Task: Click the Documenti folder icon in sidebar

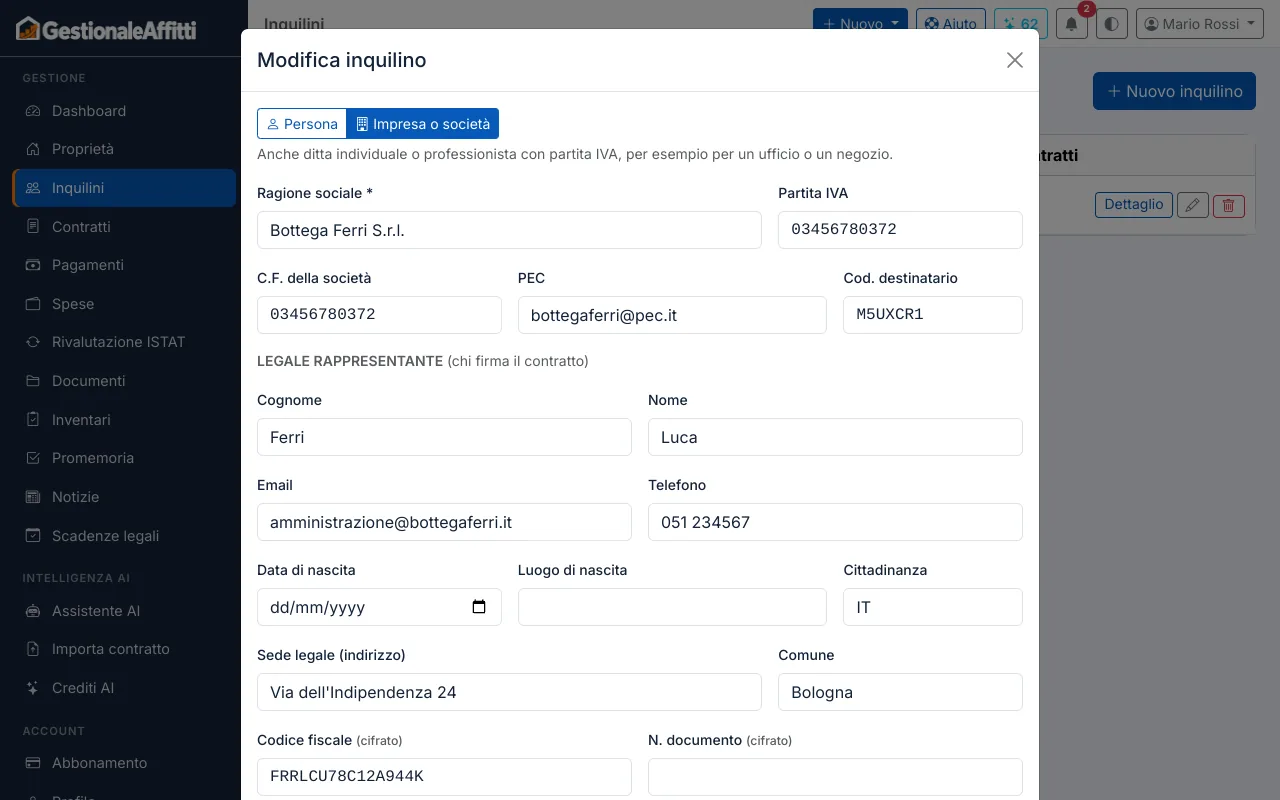Action: pyautogui.click(x=33, y=381)
